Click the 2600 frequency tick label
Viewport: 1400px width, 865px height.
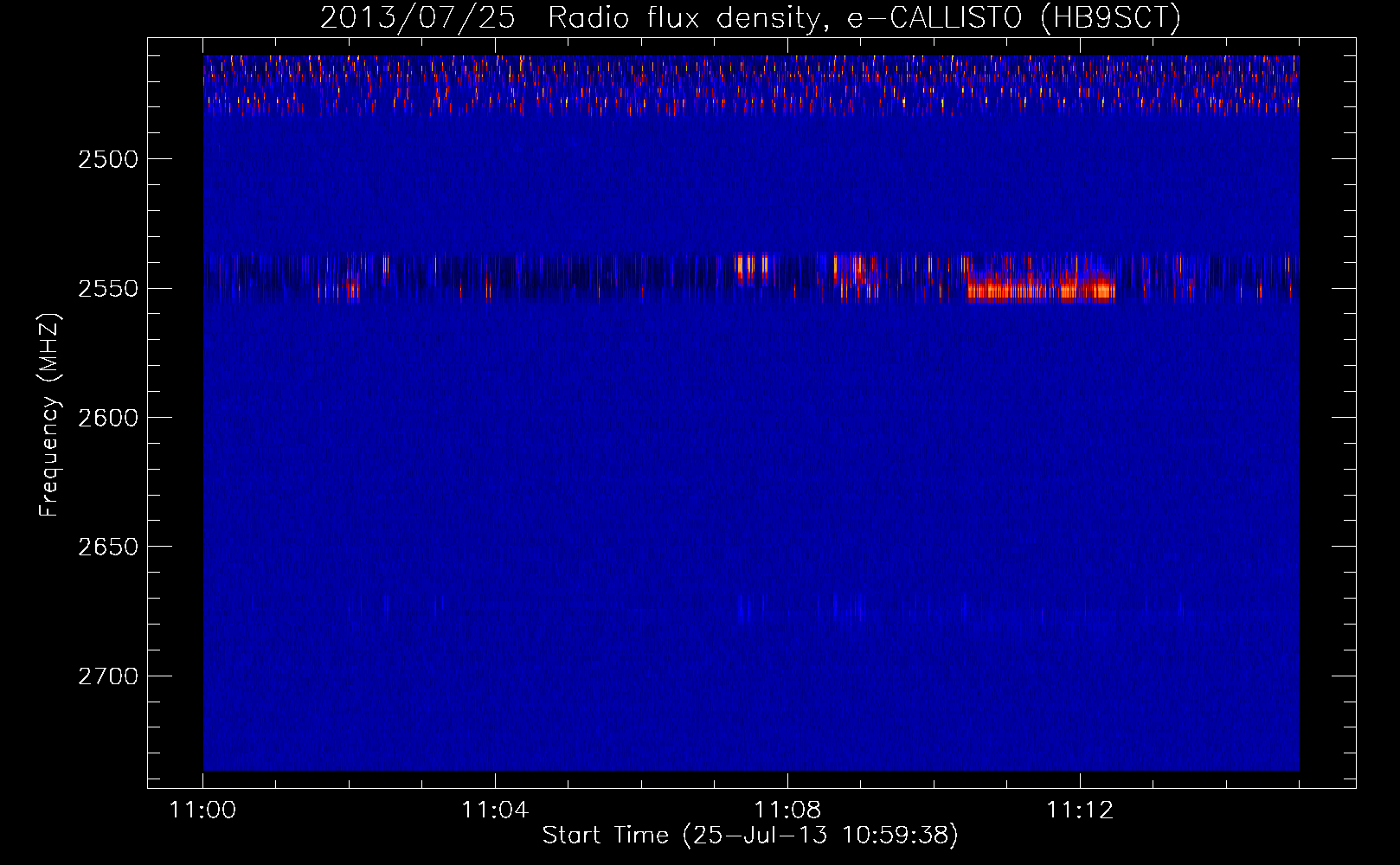coord(108,418)
